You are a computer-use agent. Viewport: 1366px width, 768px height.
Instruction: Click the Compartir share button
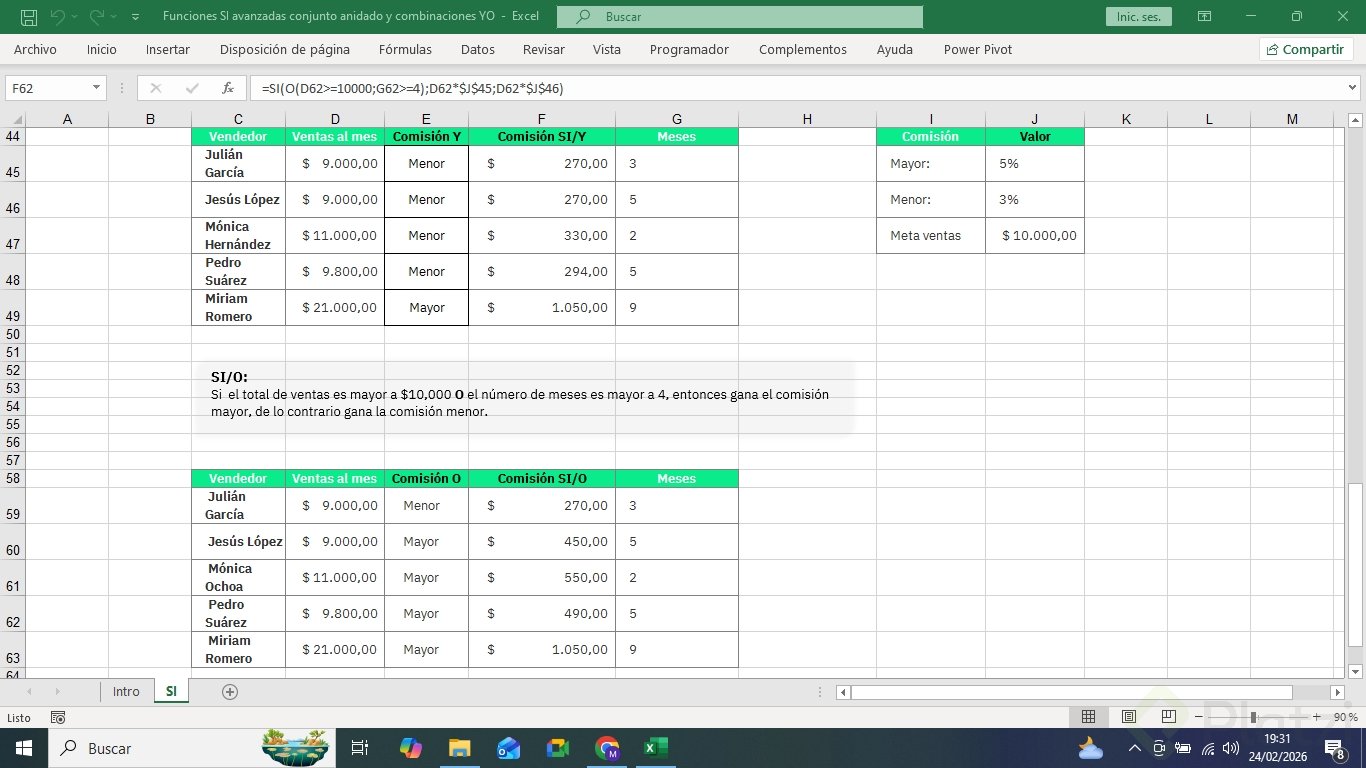tap(1306, 49)
